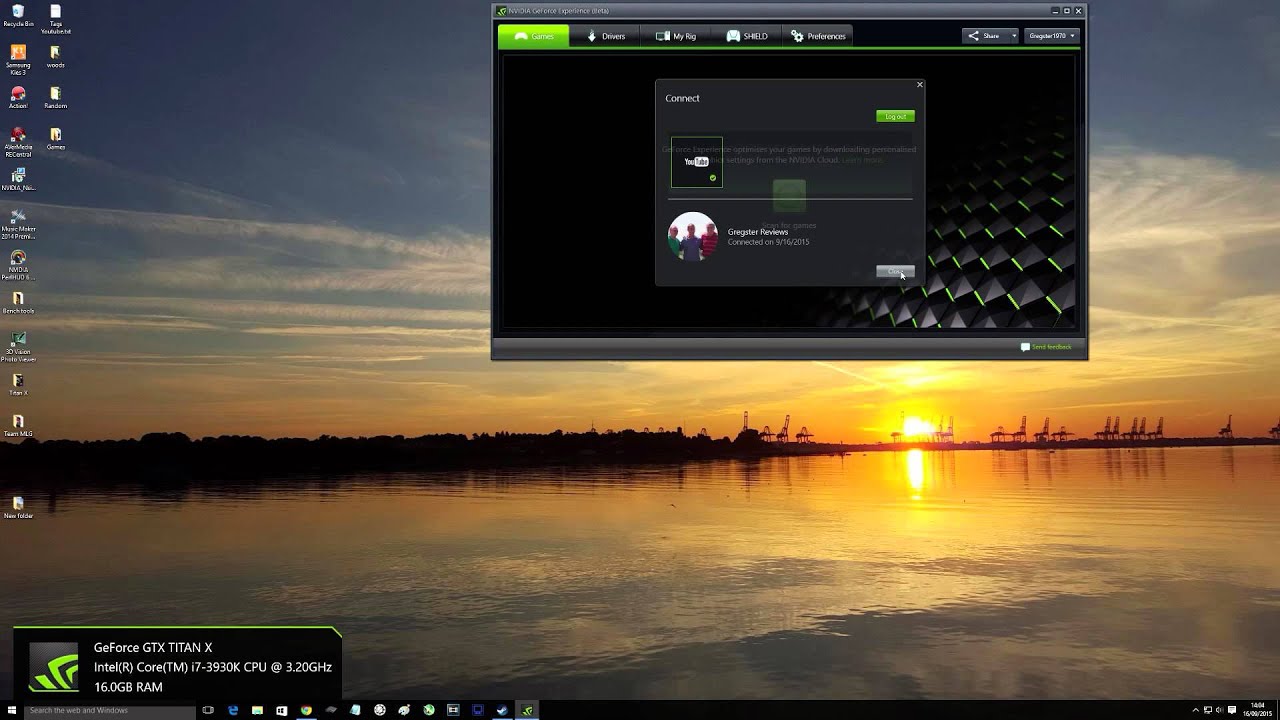Image resolution: width=1280 pixels, height=720 pixels.
Task: Open the Games tab in GeForce Experience
Action: [533, 36]
